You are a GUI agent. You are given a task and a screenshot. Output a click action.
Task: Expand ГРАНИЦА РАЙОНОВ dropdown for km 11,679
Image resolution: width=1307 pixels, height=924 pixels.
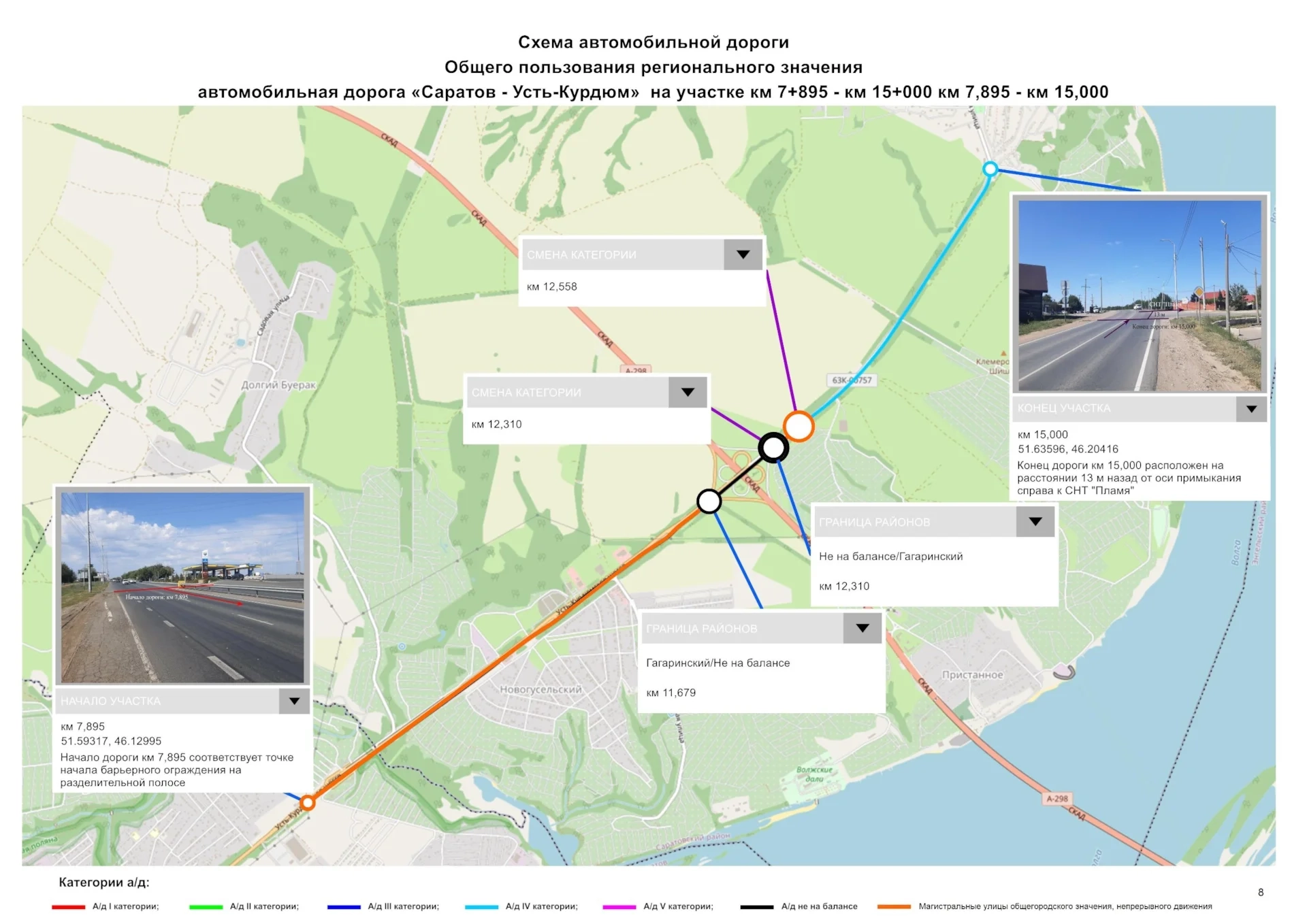862,628
